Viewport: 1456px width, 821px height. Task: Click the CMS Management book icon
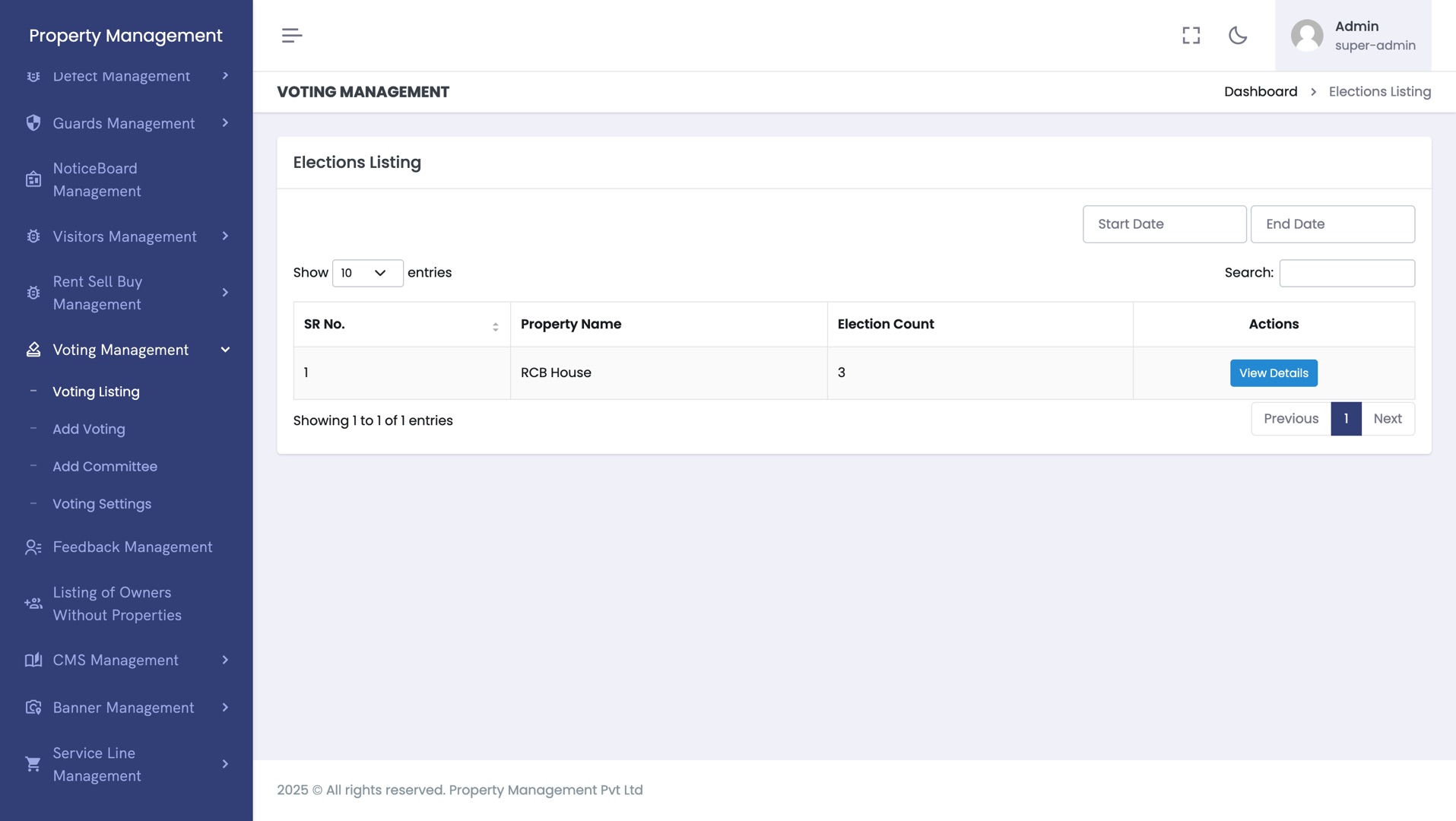click(33, 660)
